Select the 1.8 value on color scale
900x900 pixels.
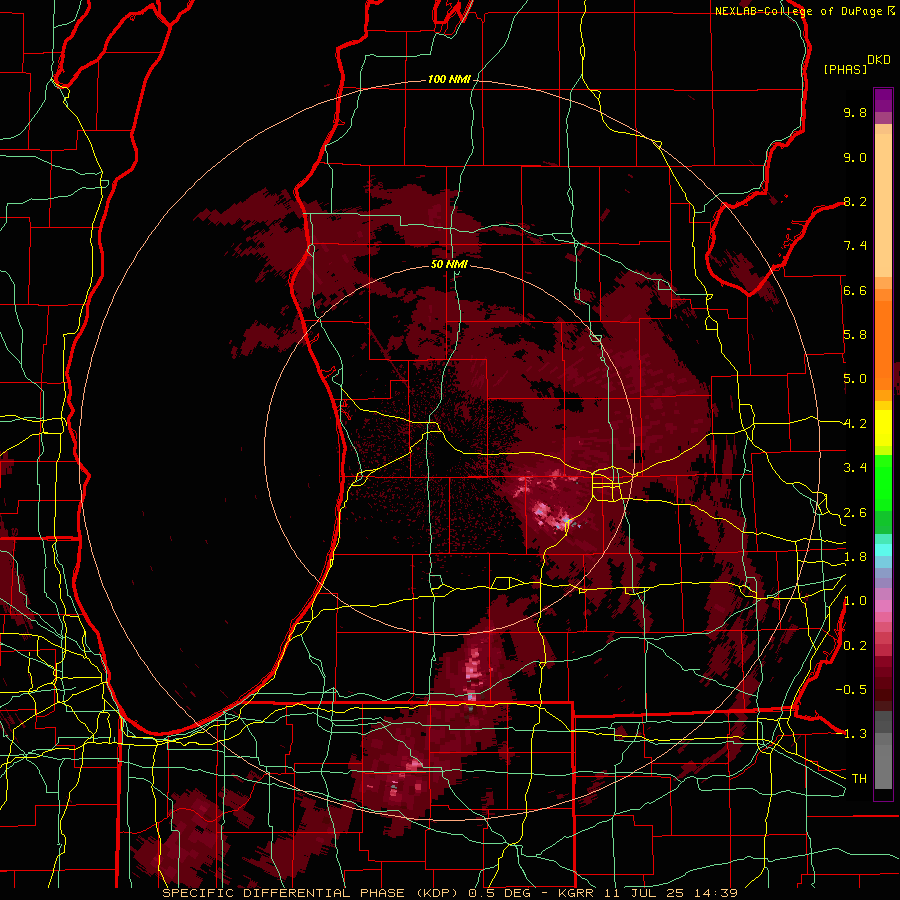coord(855,557)
